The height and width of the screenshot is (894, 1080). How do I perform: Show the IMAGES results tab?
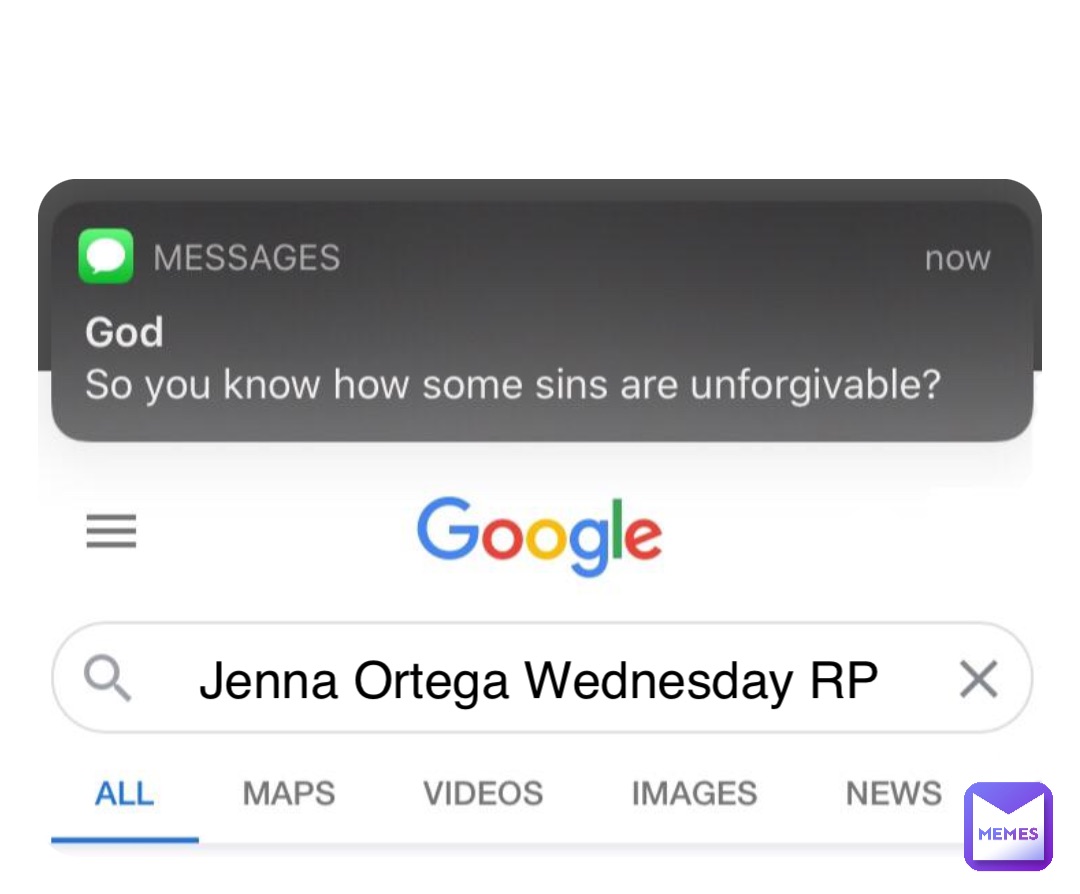point(694,794)
